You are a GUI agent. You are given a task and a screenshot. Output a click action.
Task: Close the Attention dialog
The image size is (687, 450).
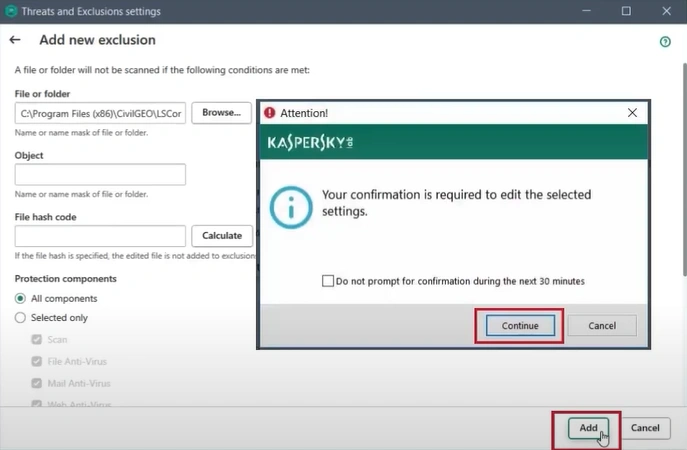point(632,113)
